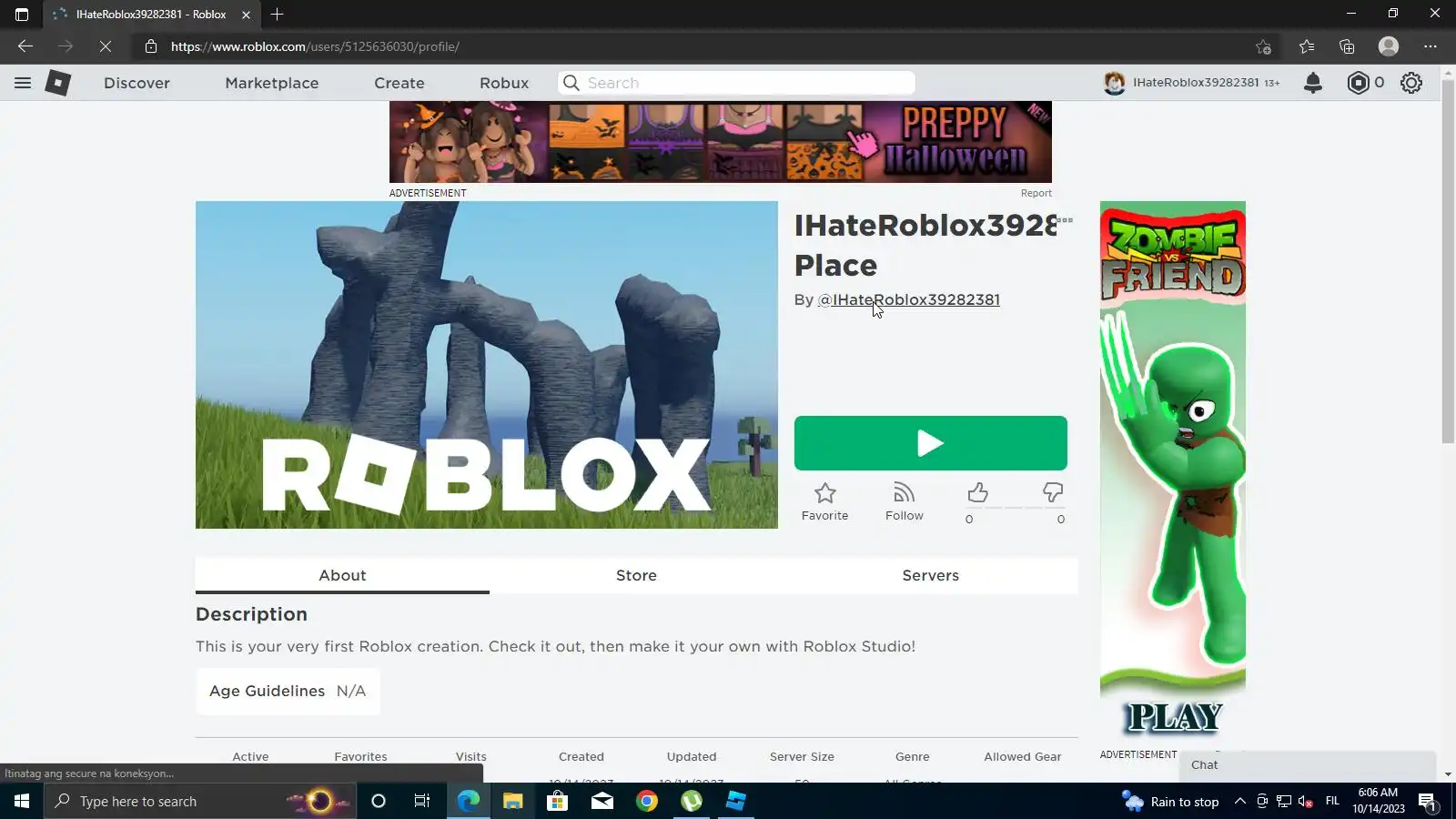Screen dimensions: 1456x819
Task: Like the place with thumbs up
Action: tap(977, 492)
